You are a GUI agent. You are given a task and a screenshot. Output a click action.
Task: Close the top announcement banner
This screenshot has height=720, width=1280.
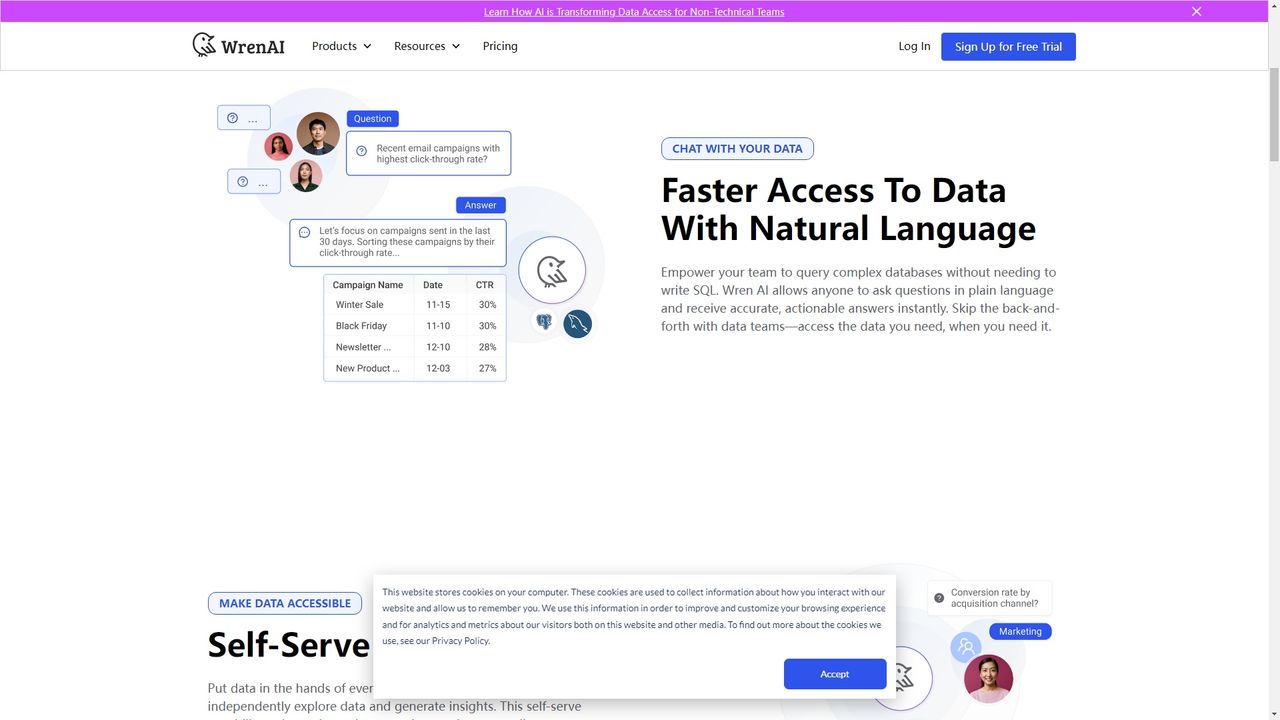[x=1196, y=11]
